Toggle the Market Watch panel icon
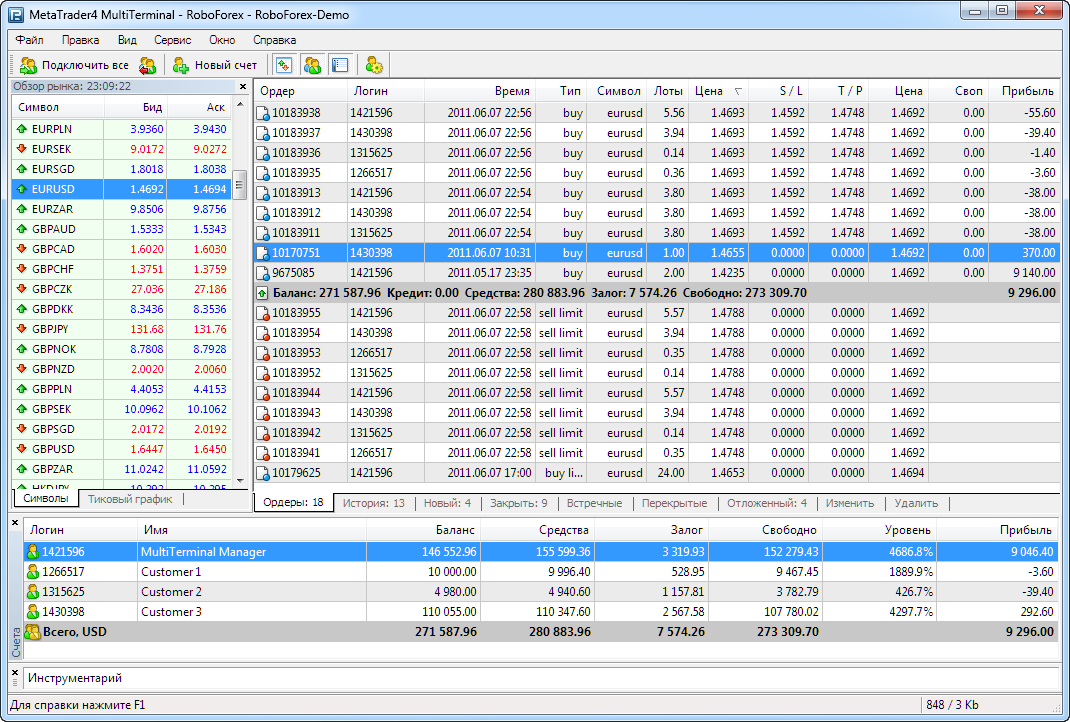 point(284,66)
